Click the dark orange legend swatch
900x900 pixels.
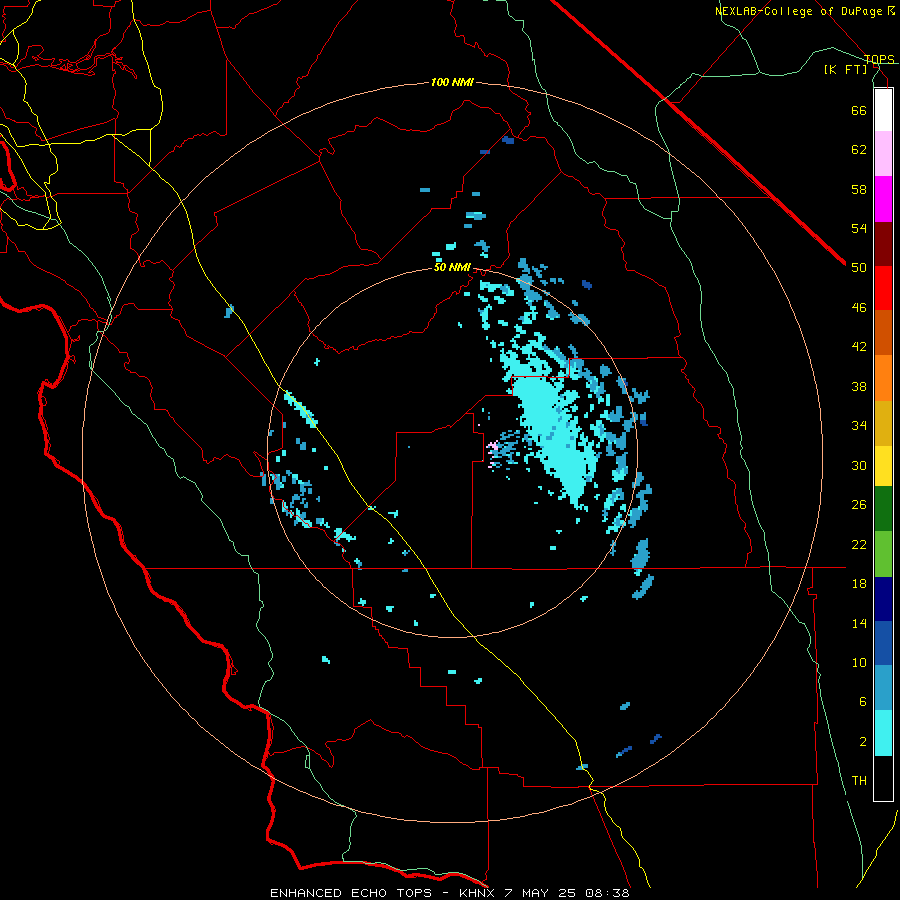883,332
